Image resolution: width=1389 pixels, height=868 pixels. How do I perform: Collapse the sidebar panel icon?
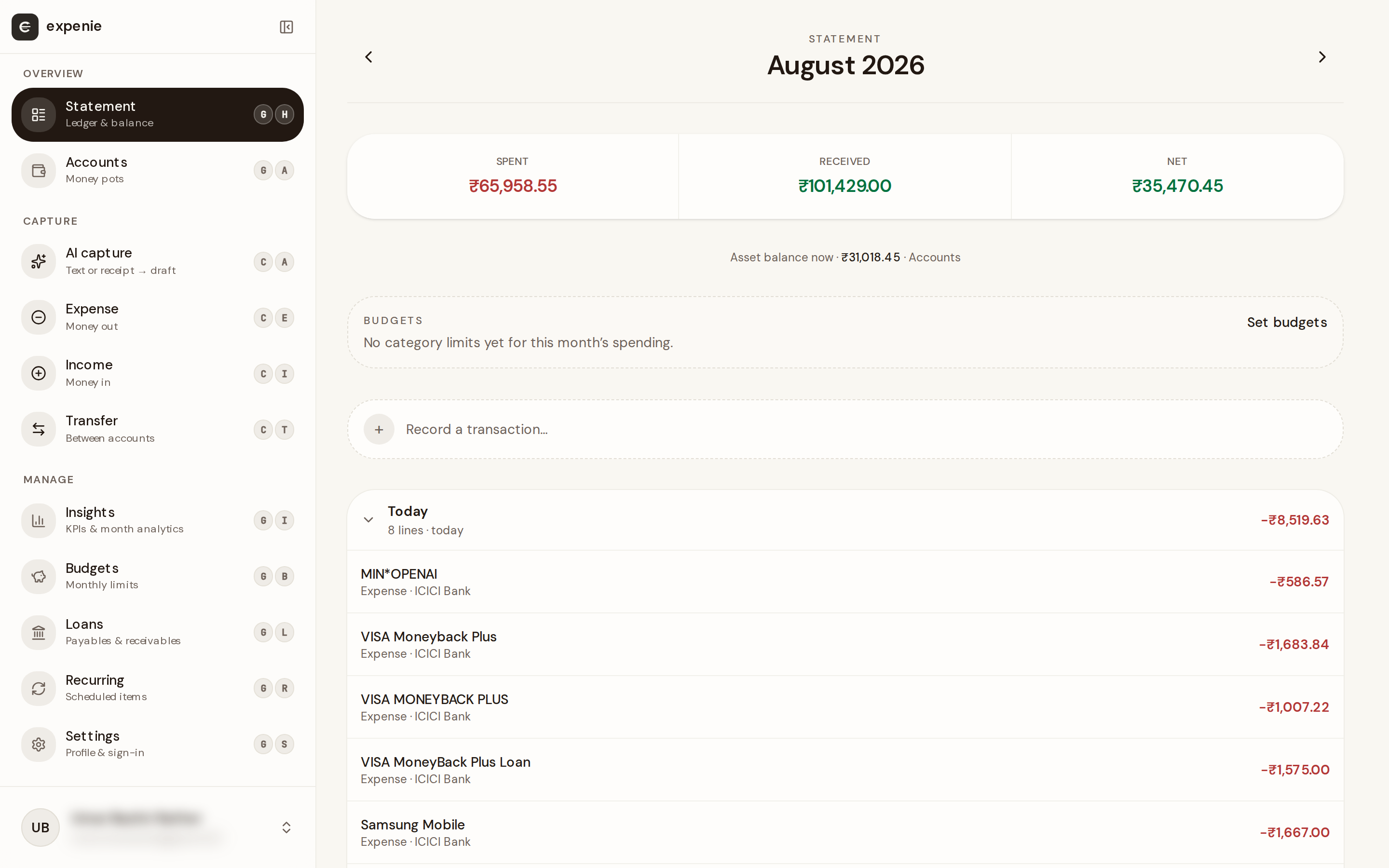tap(286, 27)
